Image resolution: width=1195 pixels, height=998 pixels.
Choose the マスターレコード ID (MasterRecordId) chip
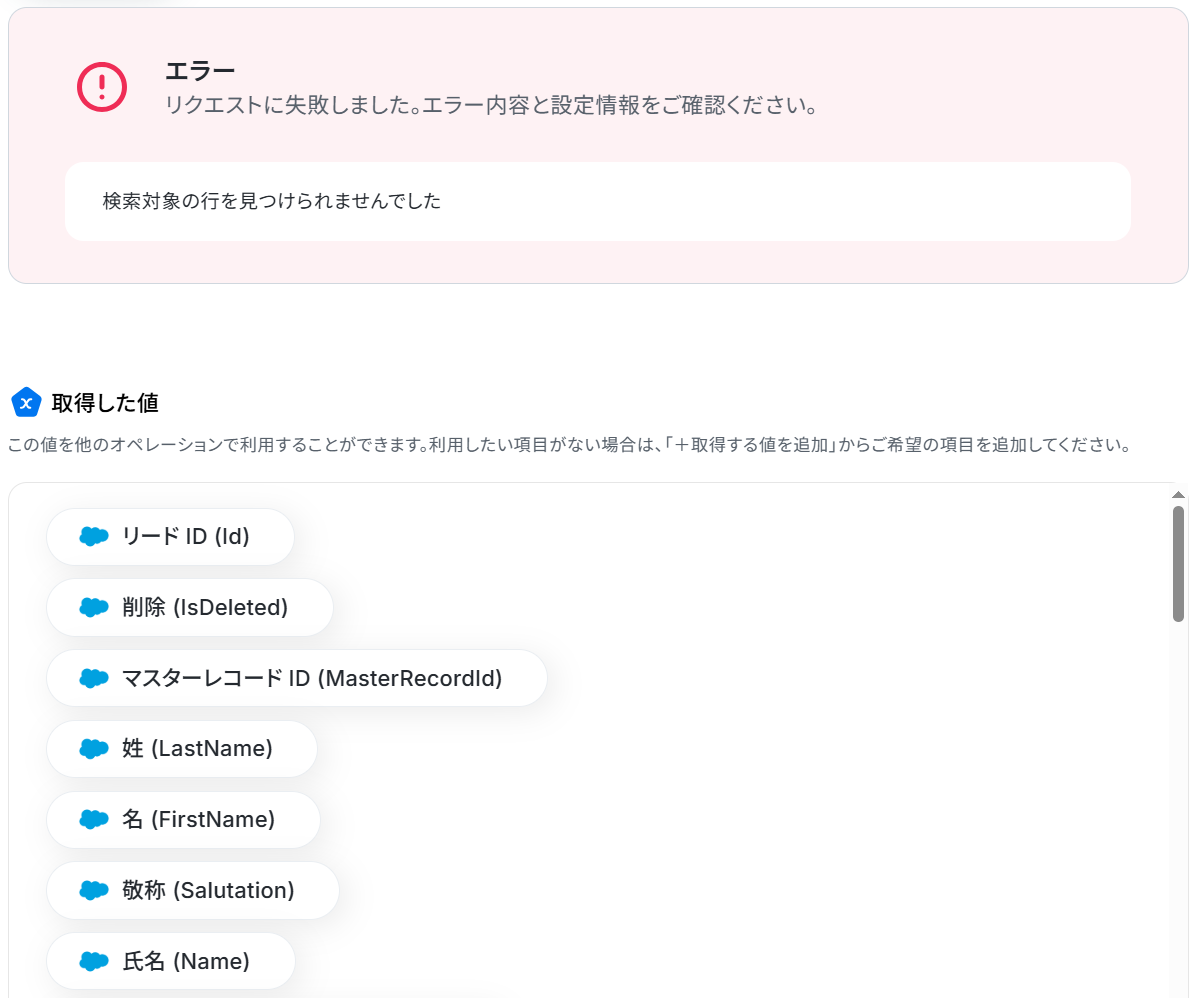click(x=311, y=678)
